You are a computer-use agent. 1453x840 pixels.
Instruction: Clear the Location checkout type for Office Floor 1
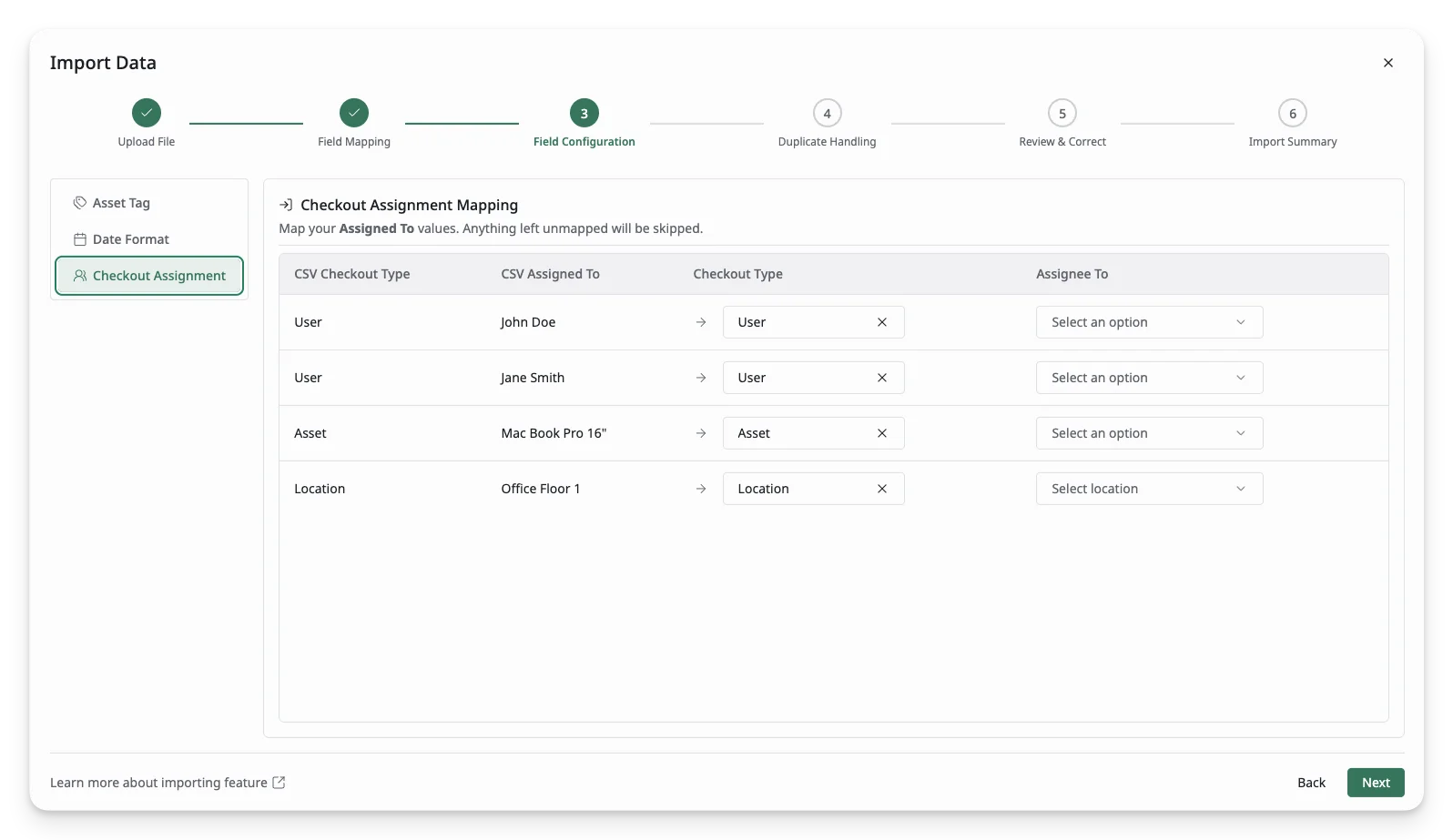click(881, 489)
